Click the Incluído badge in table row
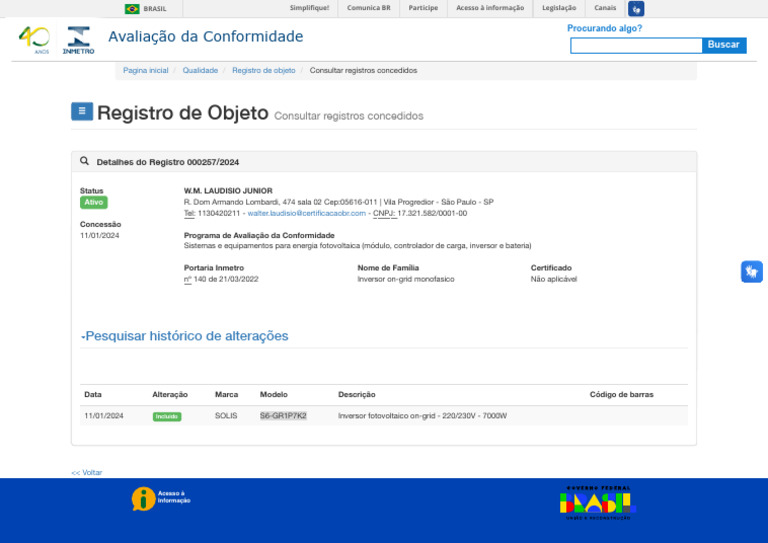Image resolution: width=768 pixels, height=543 pixels. tap(167, 416)
